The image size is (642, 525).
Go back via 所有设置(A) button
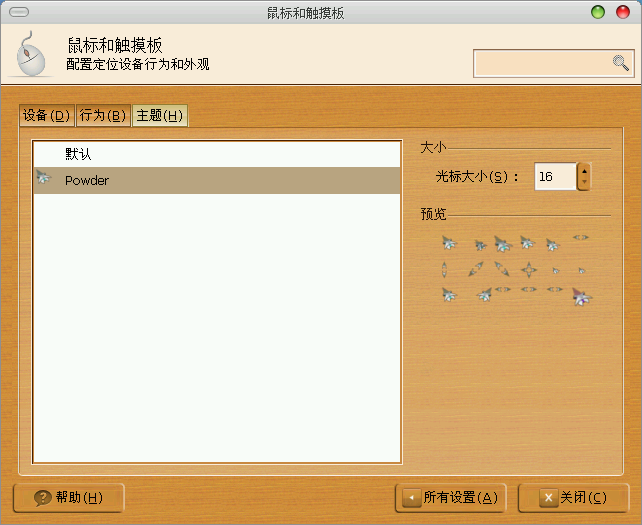tap(450, 498)
